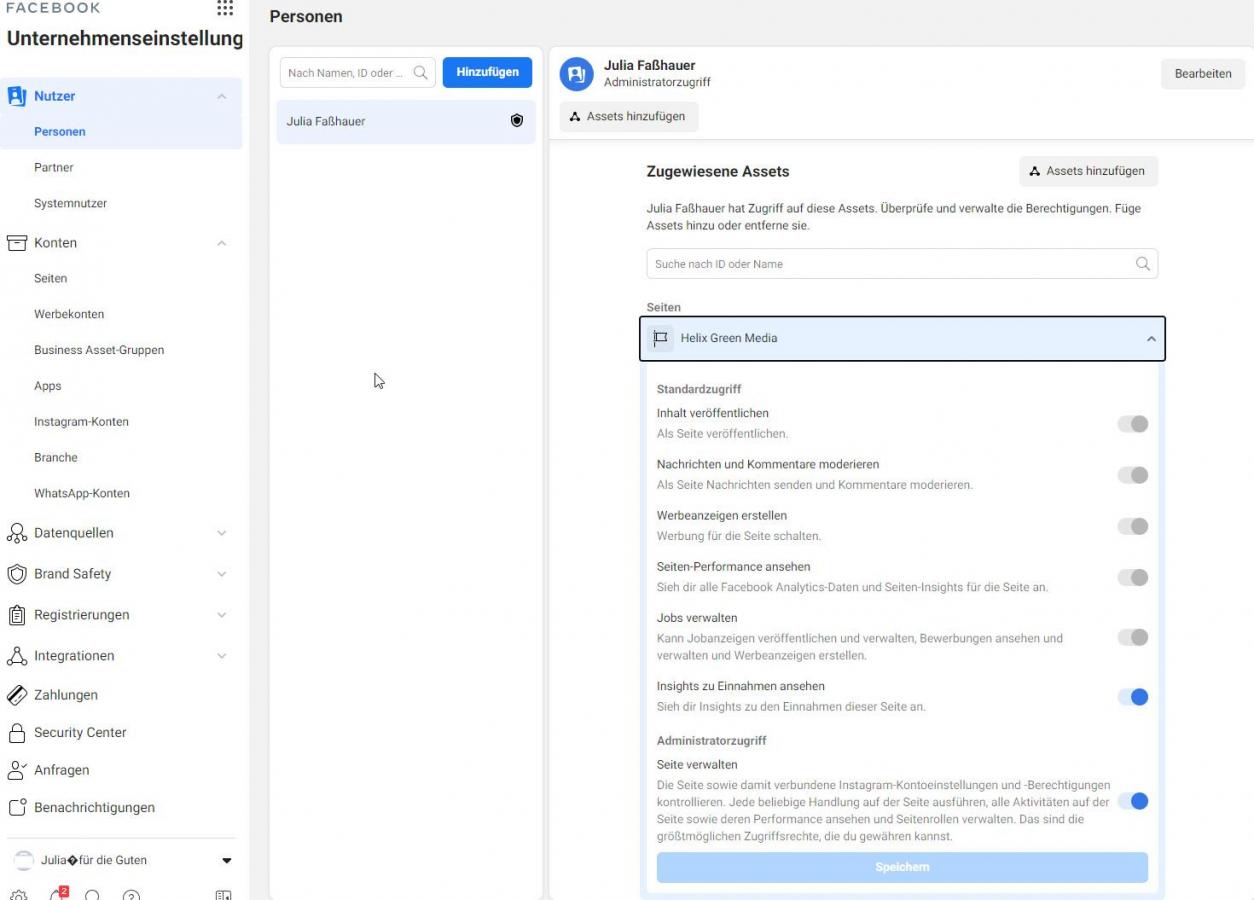Click the blue Hinzufügen button
This screenshot has width=1254, height=900.
(x=487, y=72)
